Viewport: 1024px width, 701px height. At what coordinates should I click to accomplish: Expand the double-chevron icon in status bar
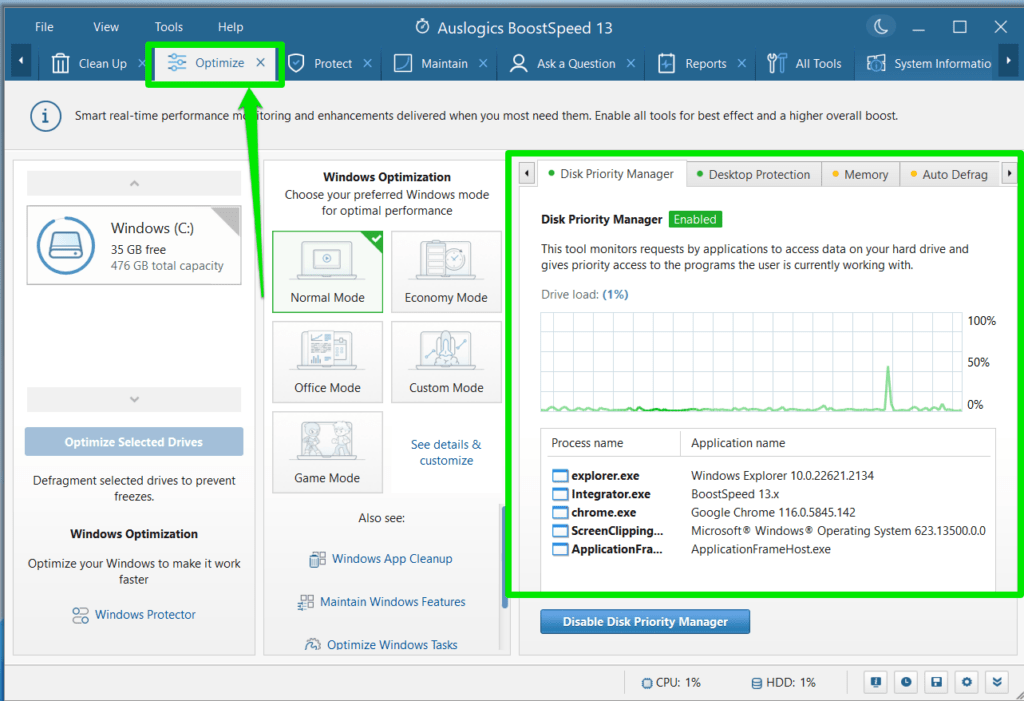click(x=996, y=682)
